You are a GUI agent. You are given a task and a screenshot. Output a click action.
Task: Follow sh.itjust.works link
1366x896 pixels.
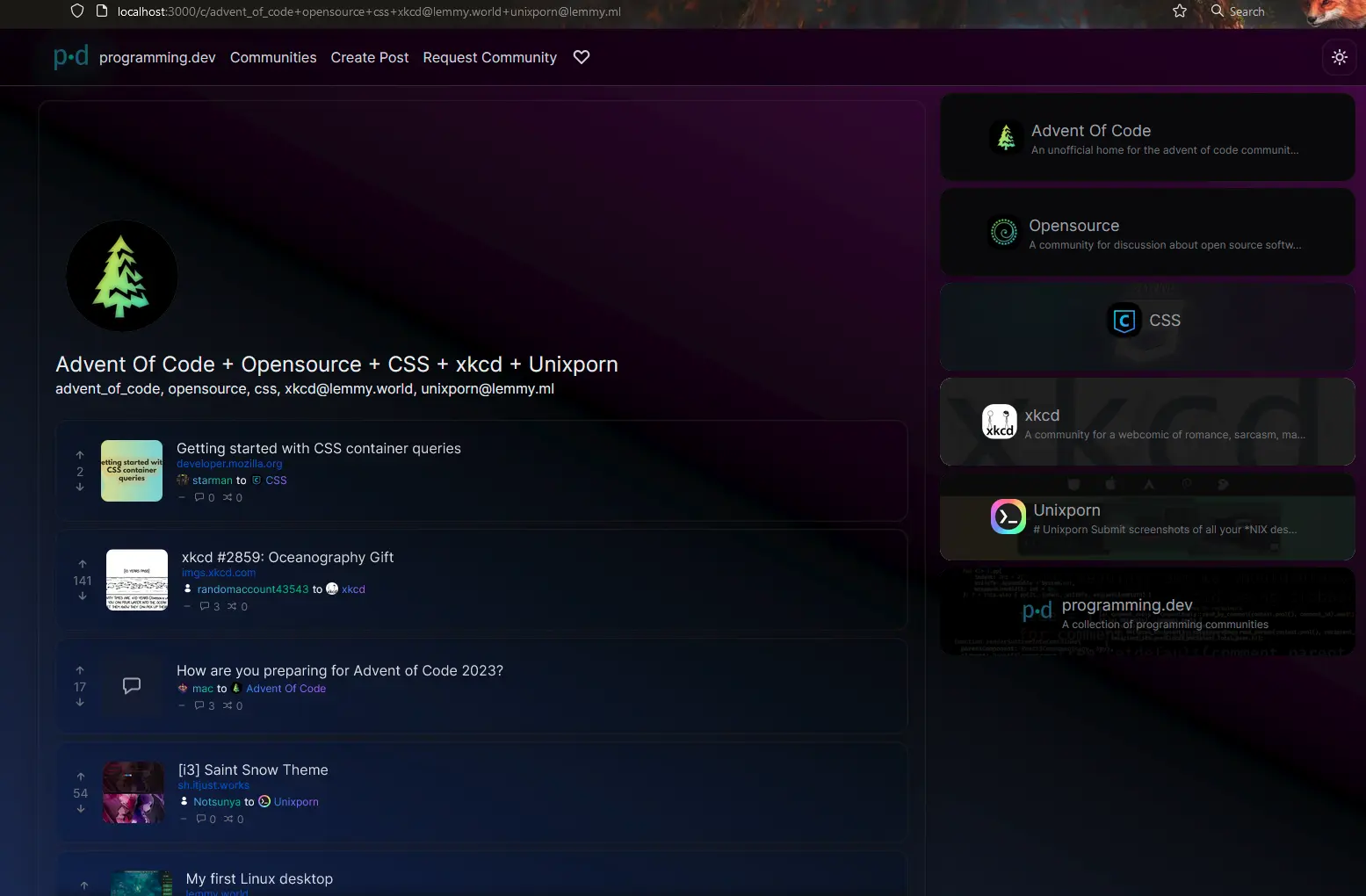(213, 785)
